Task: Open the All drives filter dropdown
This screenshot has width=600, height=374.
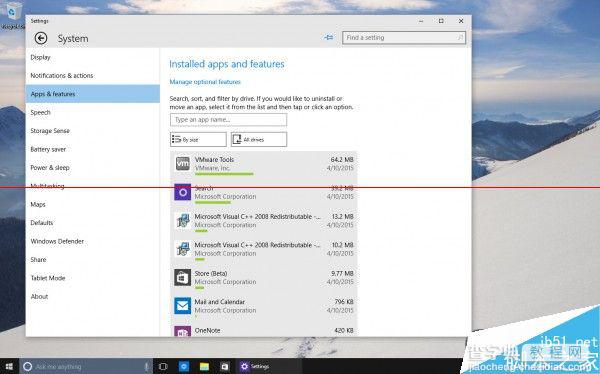Action: pyautogui.click(x=259, y=139)
